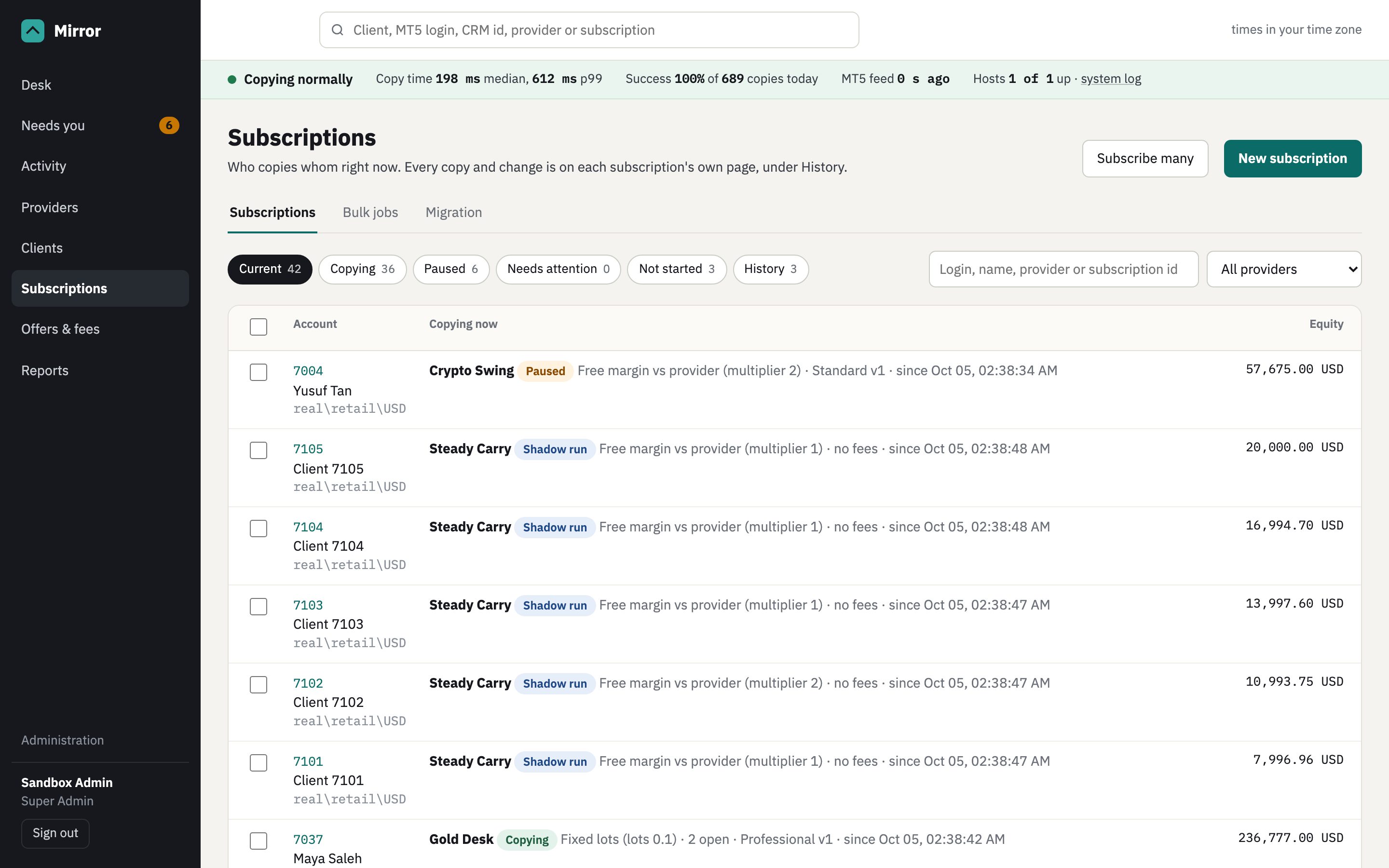Click the Needs you badge showing 6

169,125
